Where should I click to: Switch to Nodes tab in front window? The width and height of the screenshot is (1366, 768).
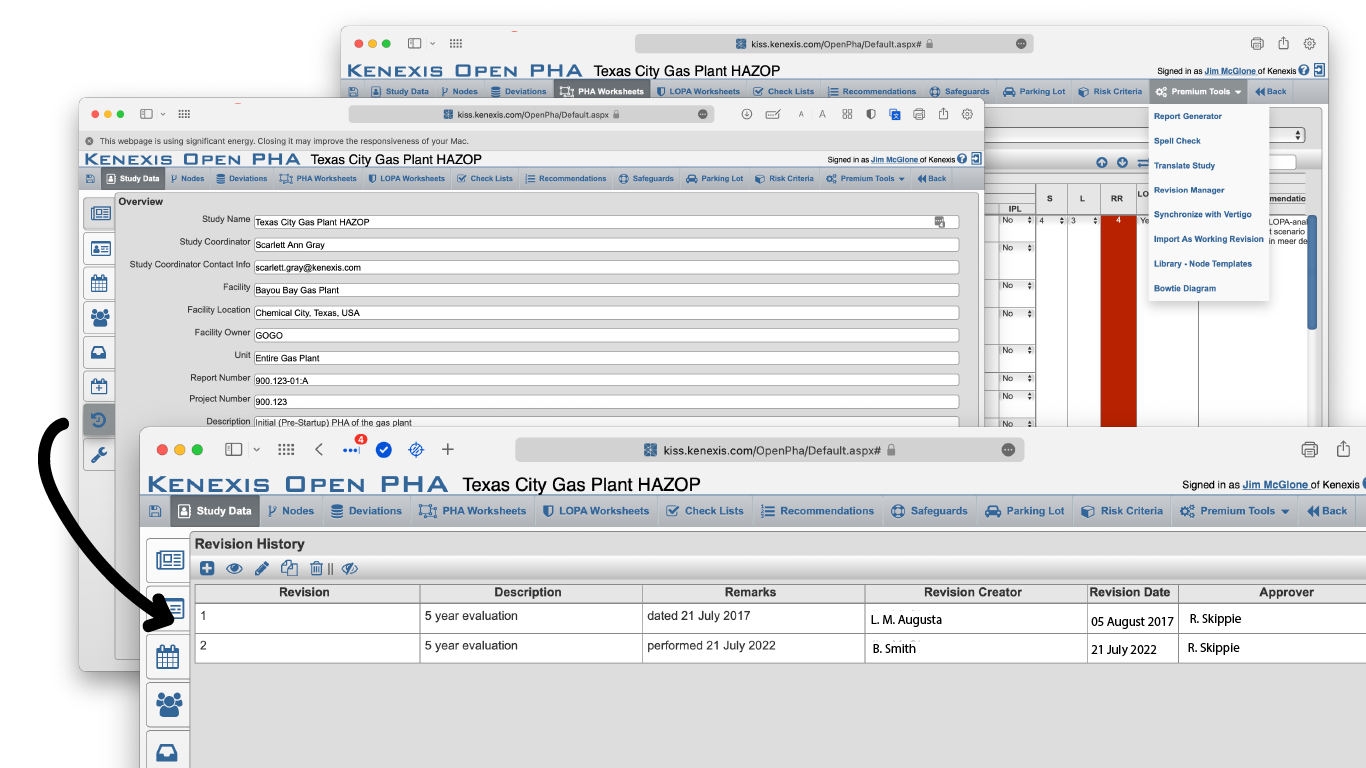290,511
